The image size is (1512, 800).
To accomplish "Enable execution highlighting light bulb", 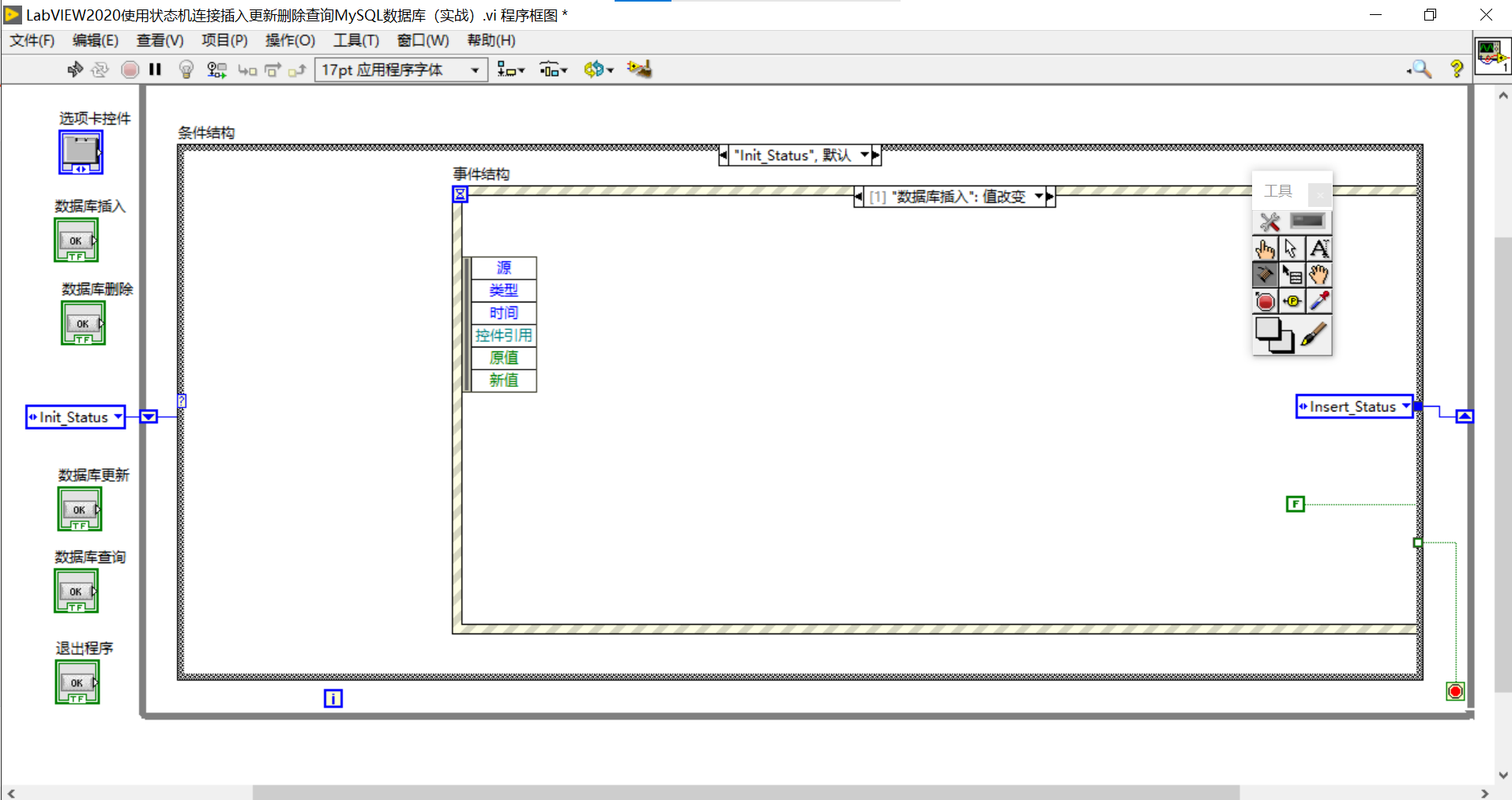I will [x=186, y=69].
